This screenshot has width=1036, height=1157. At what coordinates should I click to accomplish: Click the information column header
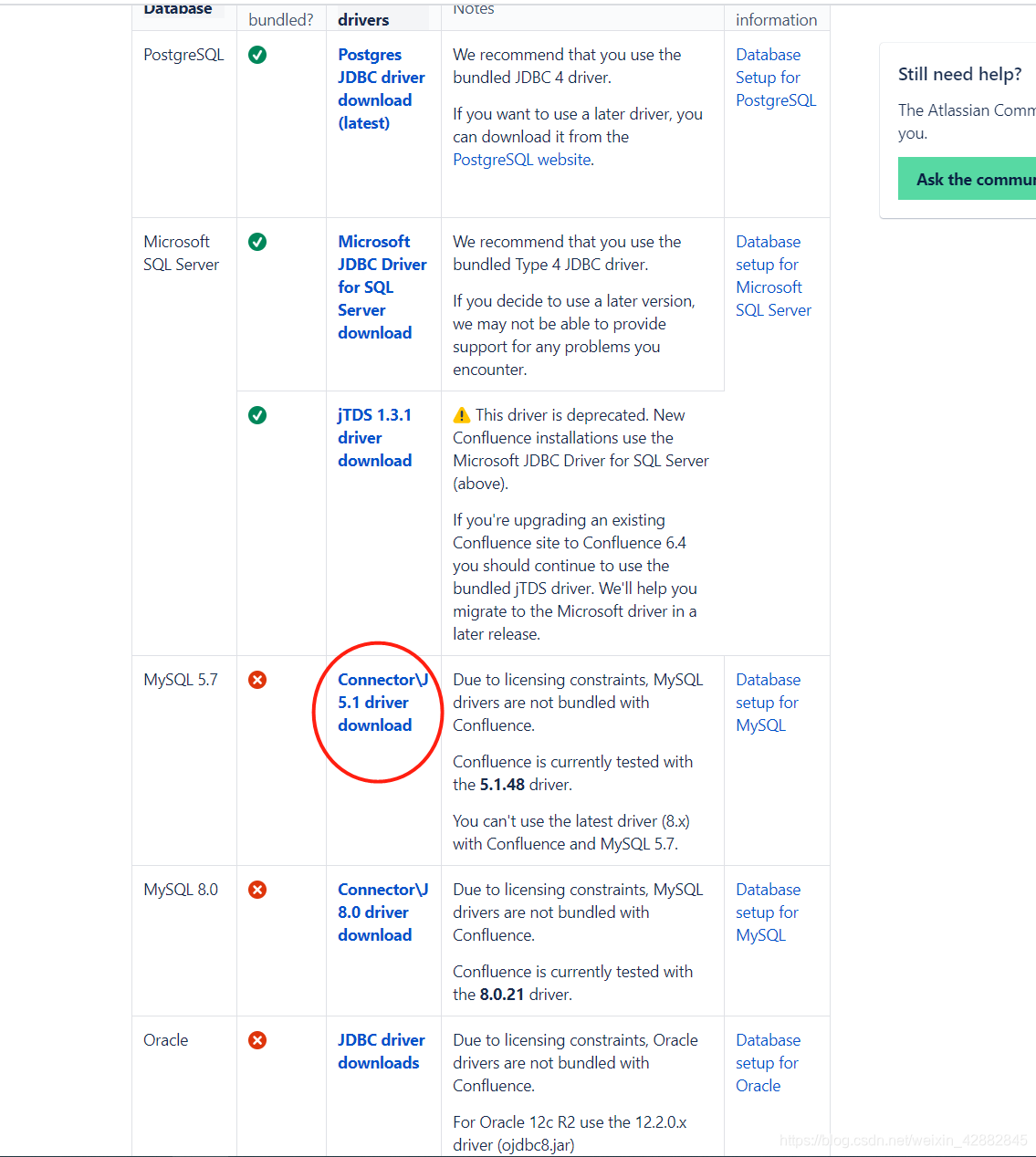click(x=777, y=19)
